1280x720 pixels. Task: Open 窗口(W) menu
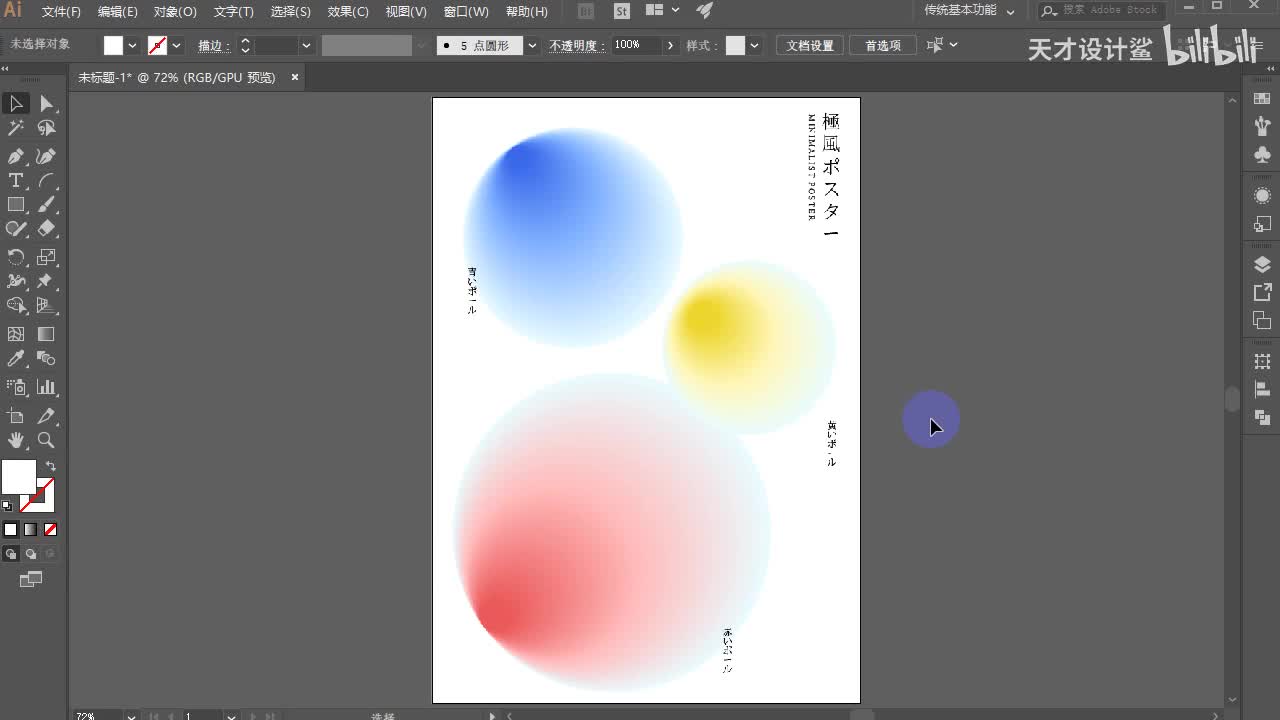pos(466,11)
